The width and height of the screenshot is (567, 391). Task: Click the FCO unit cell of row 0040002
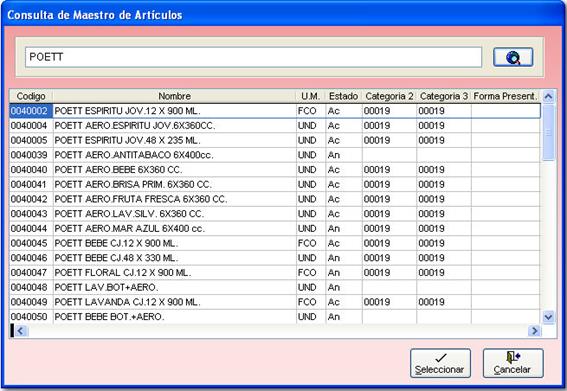[x=311, y=111]
